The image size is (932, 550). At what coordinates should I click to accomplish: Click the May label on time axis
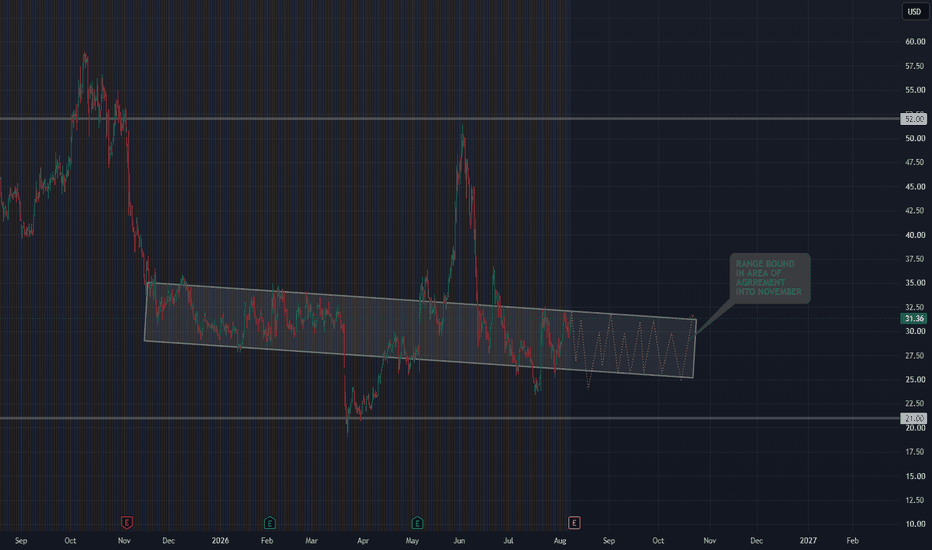(413, 540)
